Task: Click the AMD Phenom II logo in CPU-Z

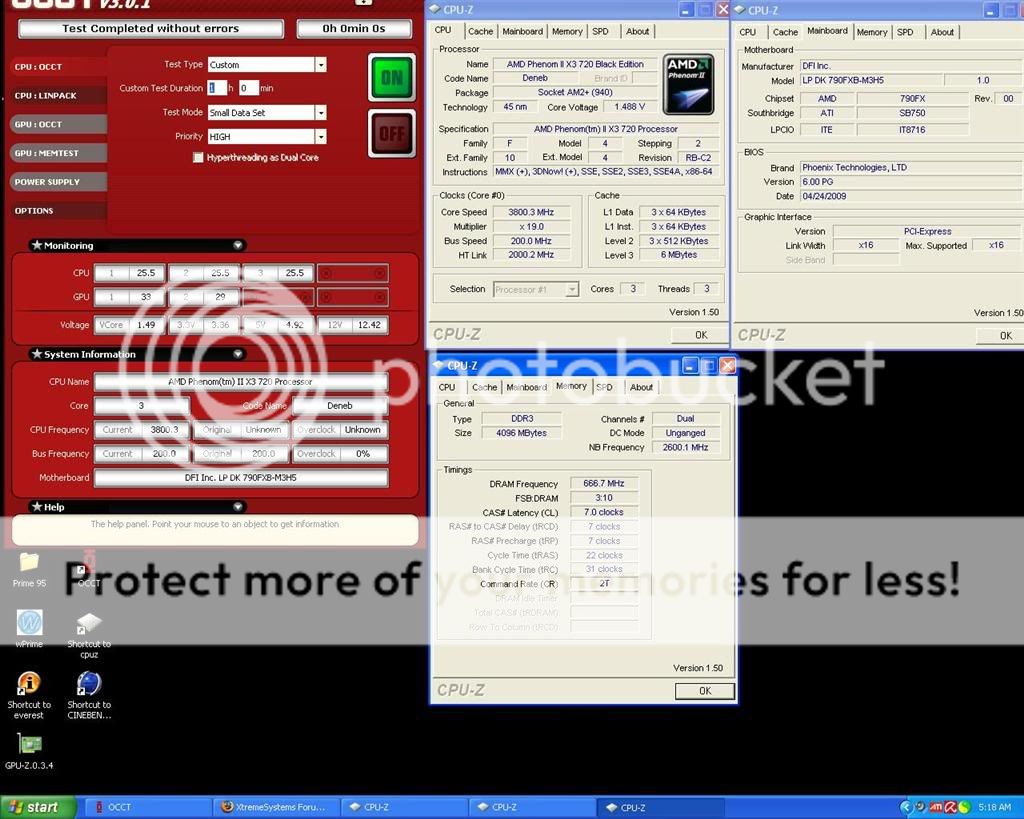Action: (x=688, y=84)
